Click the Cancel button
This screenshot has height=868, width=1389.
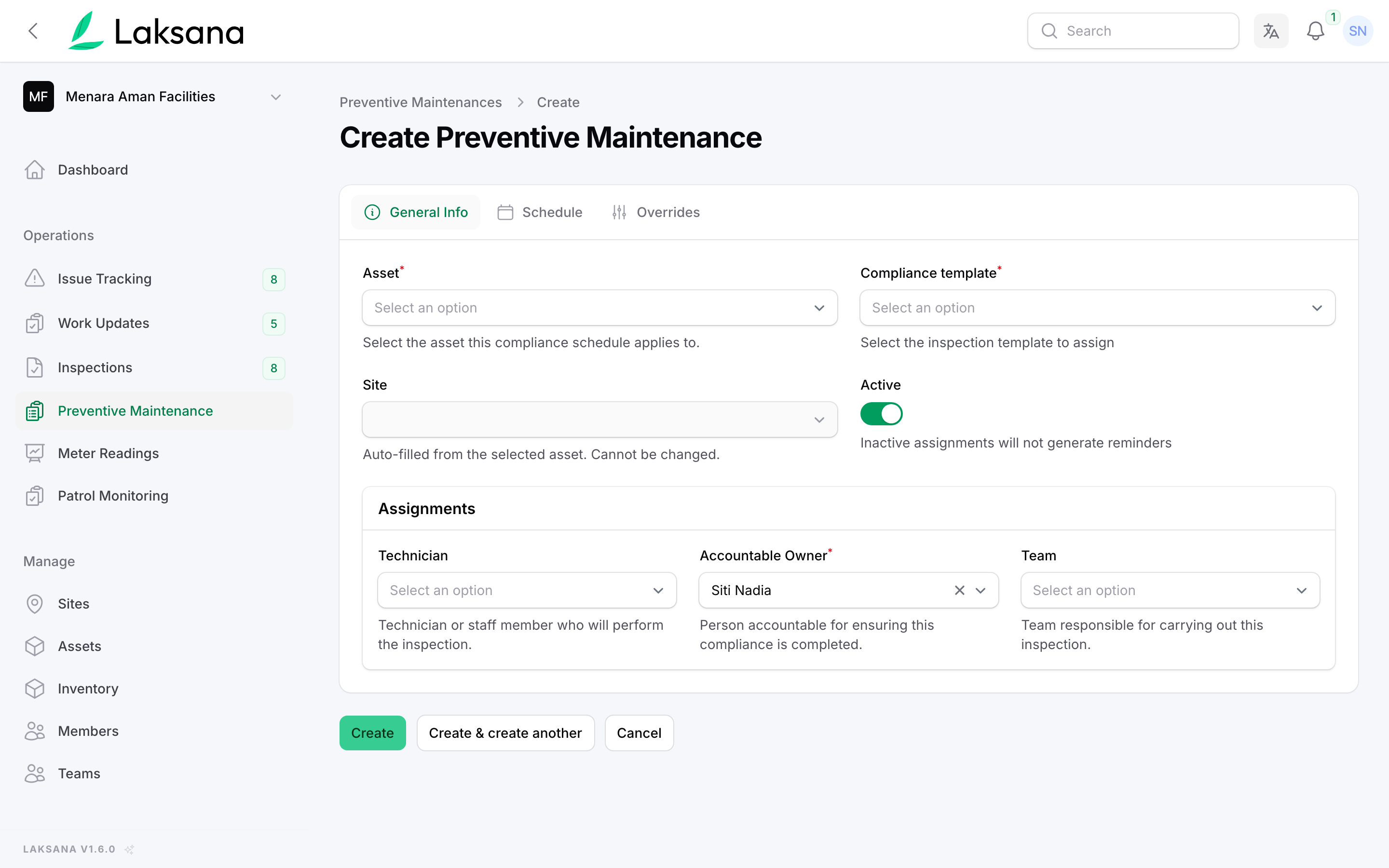pyautogui.click(x=639, y=733)
